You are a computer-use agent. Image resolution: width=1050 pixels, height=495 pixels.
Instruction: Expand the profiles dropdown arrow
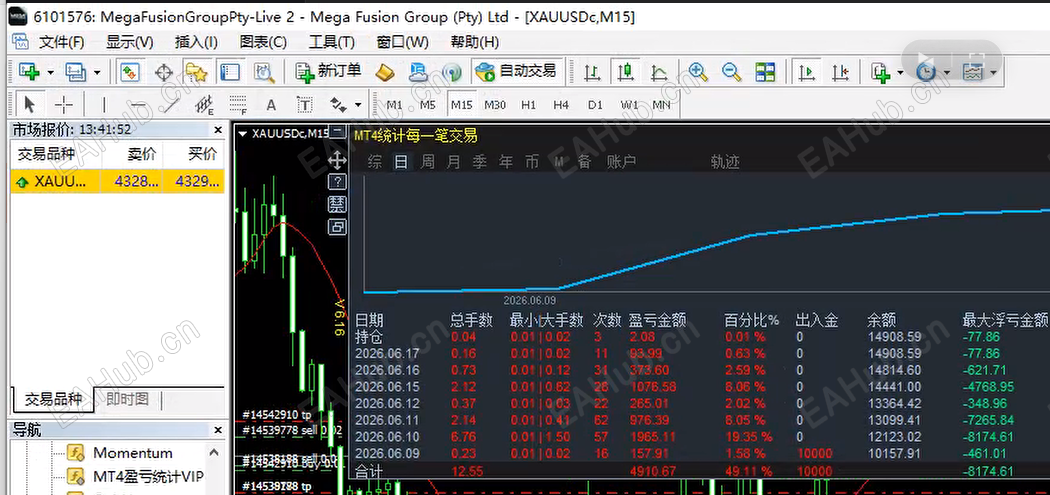pyautogui.click(x=96, y=72)
